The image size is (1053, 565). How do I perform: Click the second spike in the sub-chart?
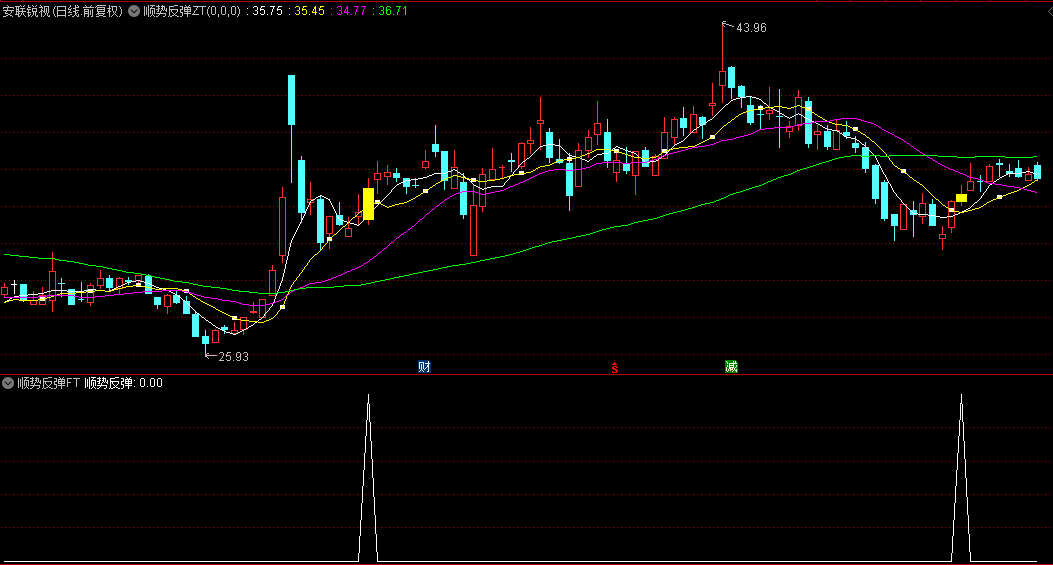click(961, 477)
